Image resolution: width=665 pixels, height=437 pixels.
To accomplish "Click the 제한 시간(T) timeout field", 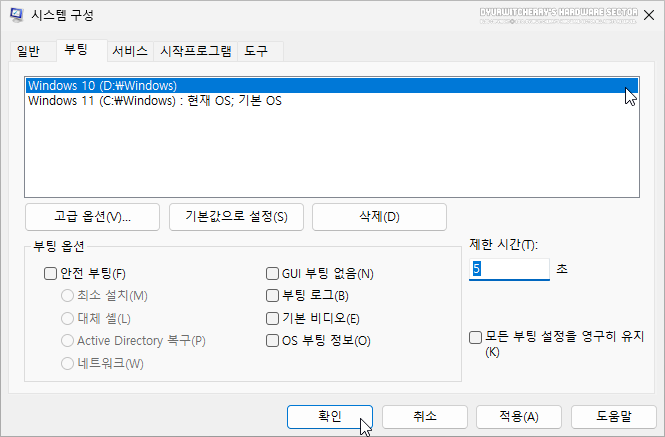I will click(509, 269).
